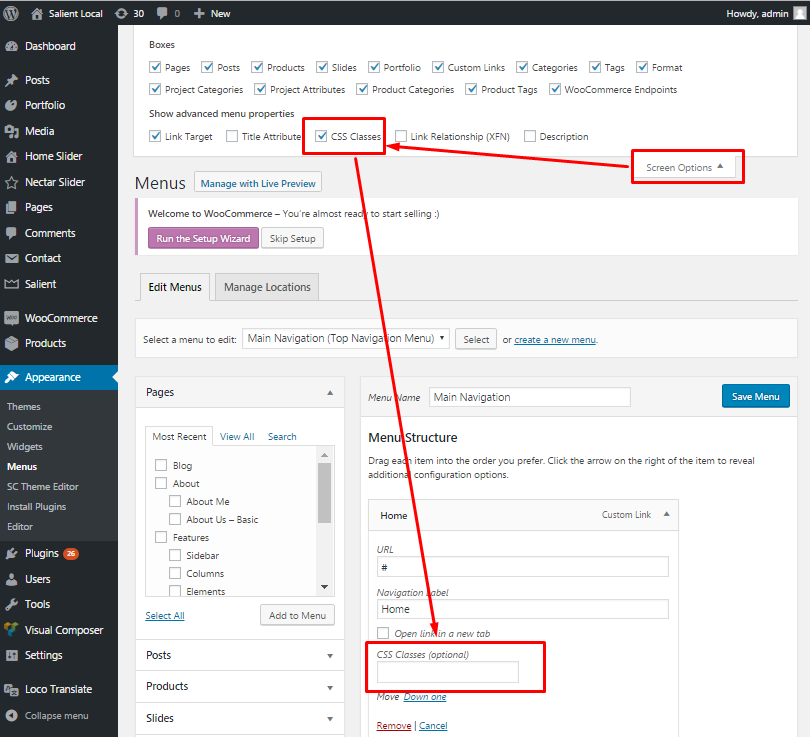Click the Appearance paintbrush icon

pos(11,378)
